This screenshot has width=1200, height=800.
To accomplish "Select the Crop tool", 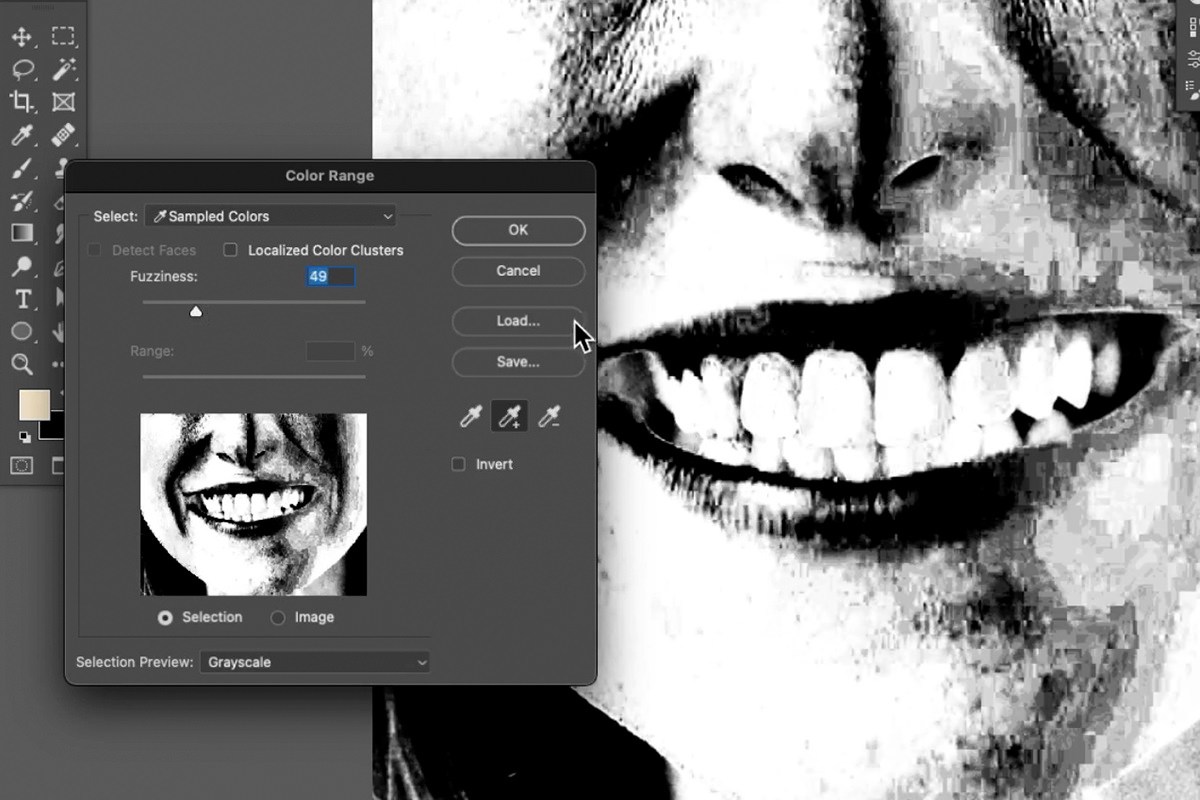I will [22, 101].
